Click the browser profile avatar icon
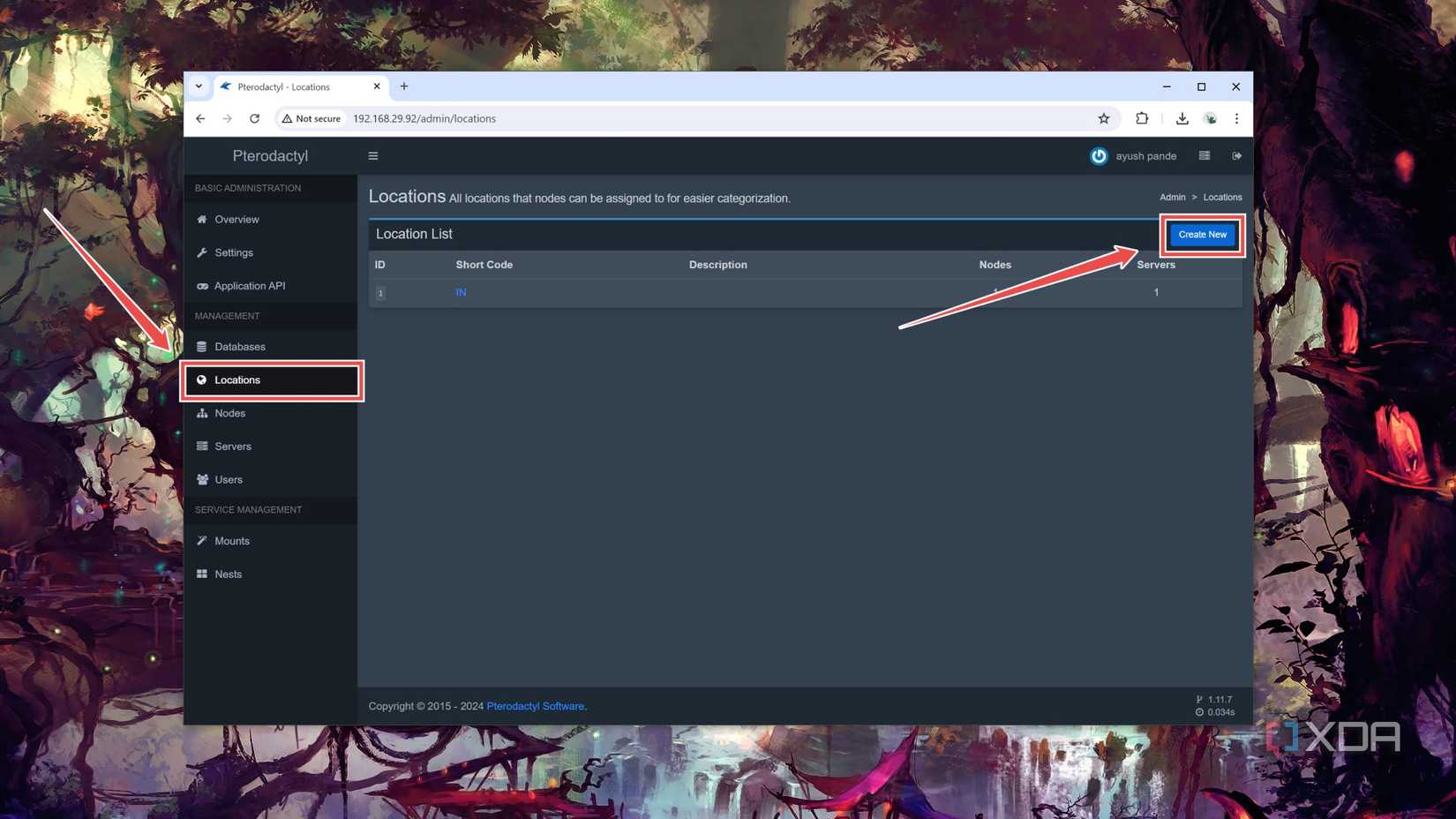This screenshot has width=1456, height=819. 1211,118
